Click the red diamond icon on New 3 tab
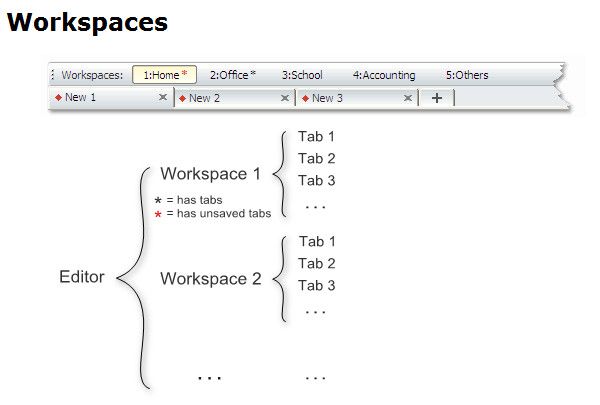600x405 pixels. point(305,98)
